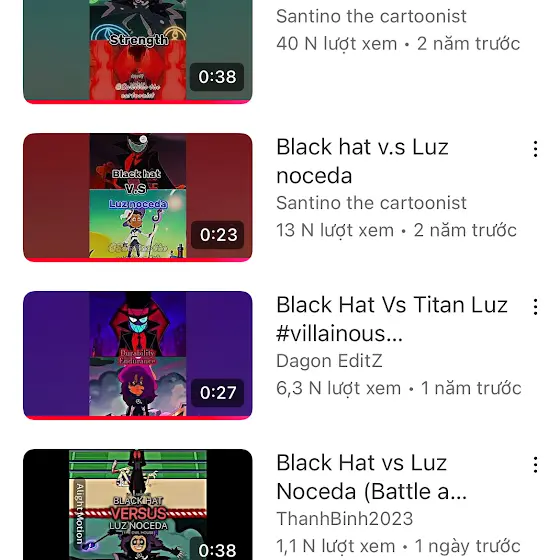Click the 13 N lượt xem metadata line
This screenshot has height=560, width=560.
pos(396,230)
